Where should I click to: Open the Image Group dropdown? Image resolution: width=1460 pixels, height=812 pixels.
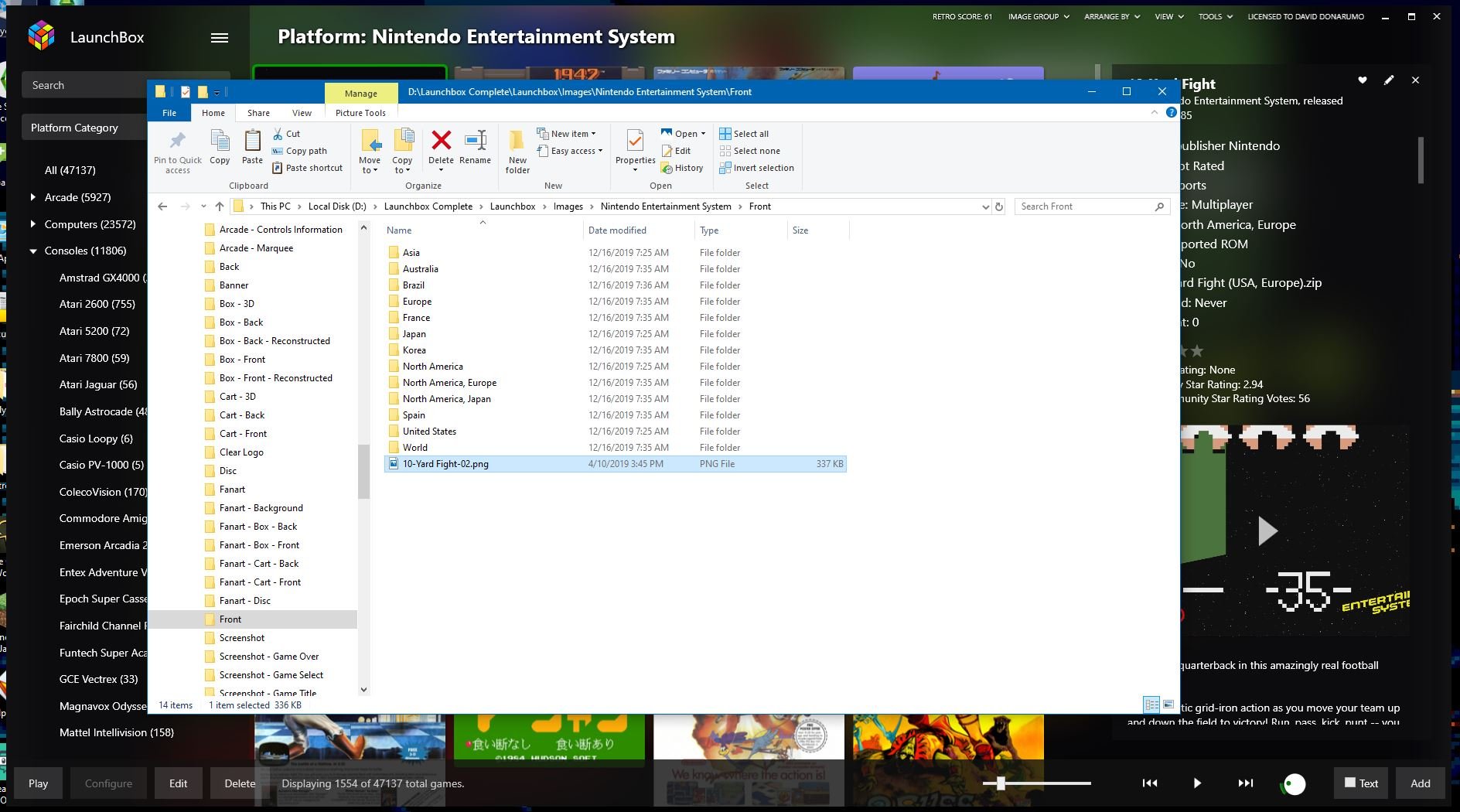[1039, 16]
